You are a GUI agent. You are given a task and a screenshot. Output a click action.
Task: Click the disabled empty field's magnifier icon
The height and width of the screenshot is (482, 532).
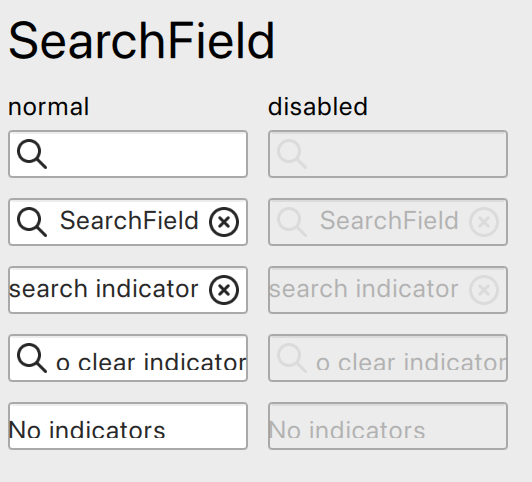tap(292, 154)
